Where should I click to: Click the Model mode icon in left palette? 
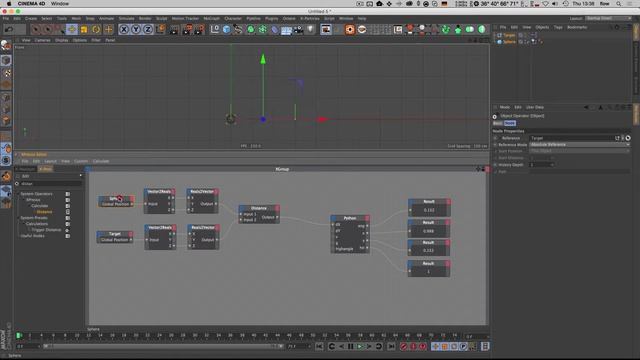[6, 60]
